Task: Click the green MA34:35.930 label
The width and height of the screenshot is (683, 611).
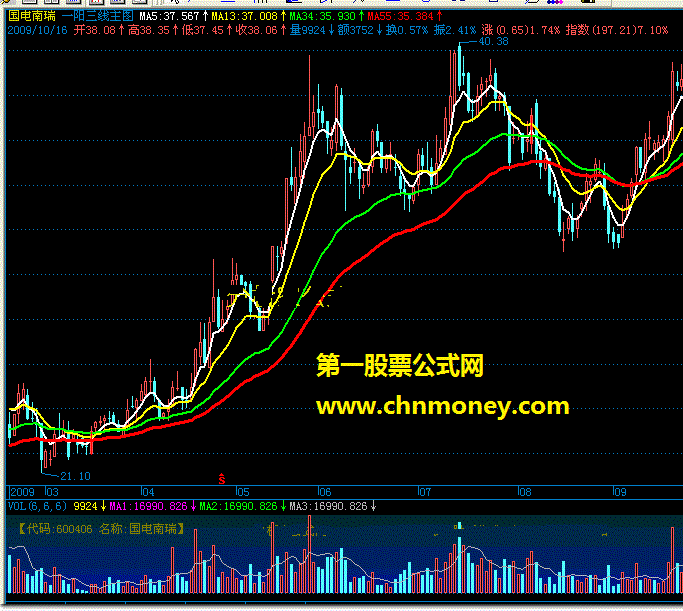Action: (323, 17)
